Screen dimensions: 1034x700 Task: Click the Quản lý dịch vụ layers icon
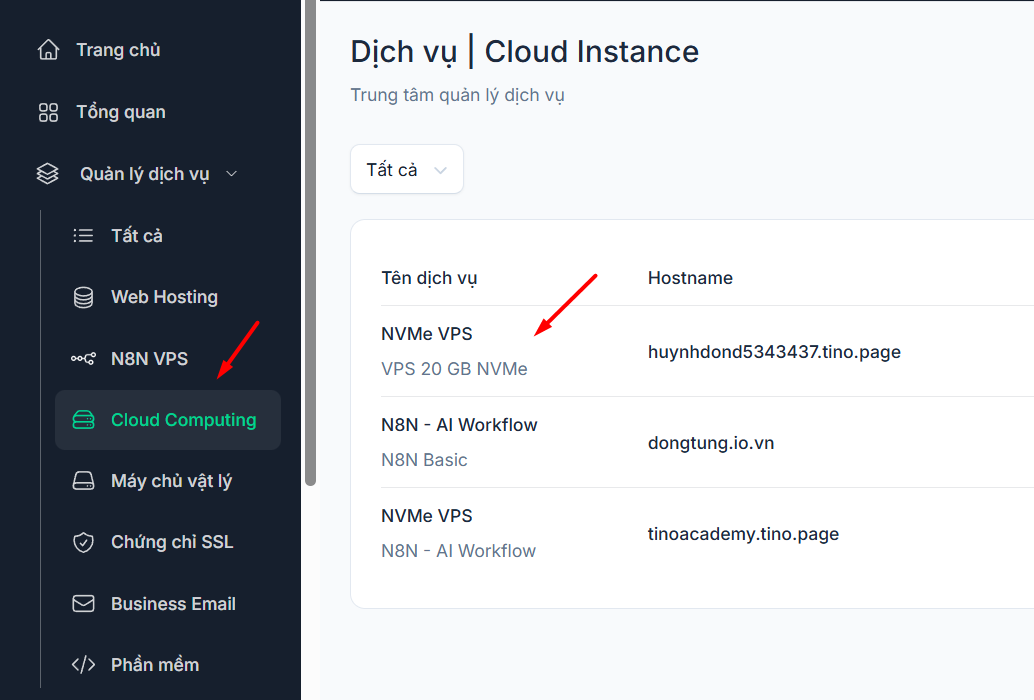point(48,174)
